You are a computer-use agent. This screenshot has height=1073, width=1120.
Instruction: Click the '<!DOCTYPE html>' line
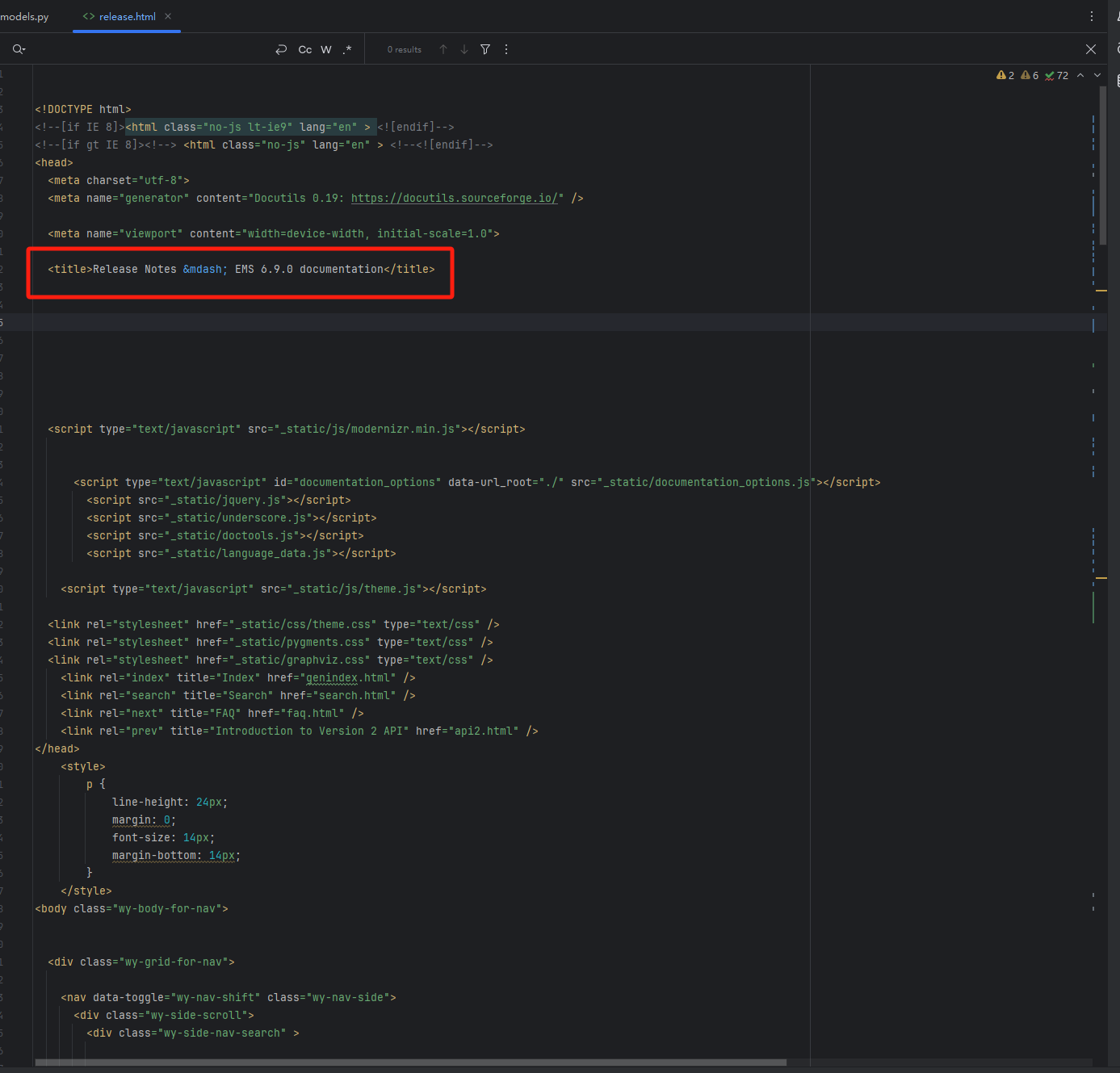coord(83,109)
